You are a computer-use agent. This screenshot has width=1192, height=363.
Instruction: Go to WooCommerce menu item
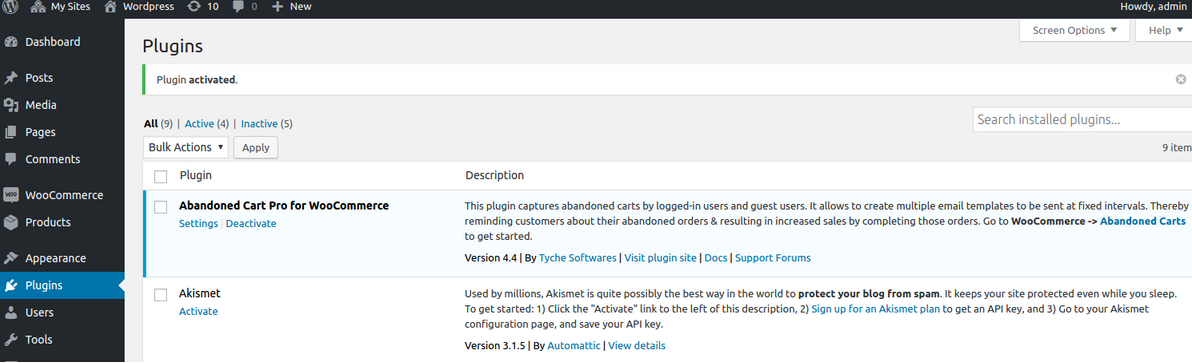tap(64, 195)
